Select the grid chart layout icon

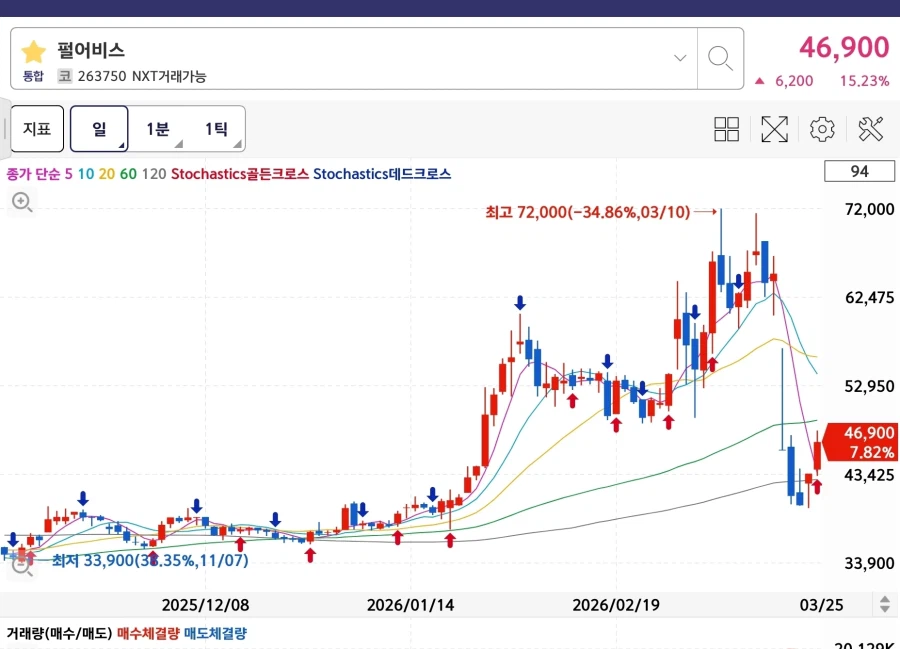pos(727,128)
